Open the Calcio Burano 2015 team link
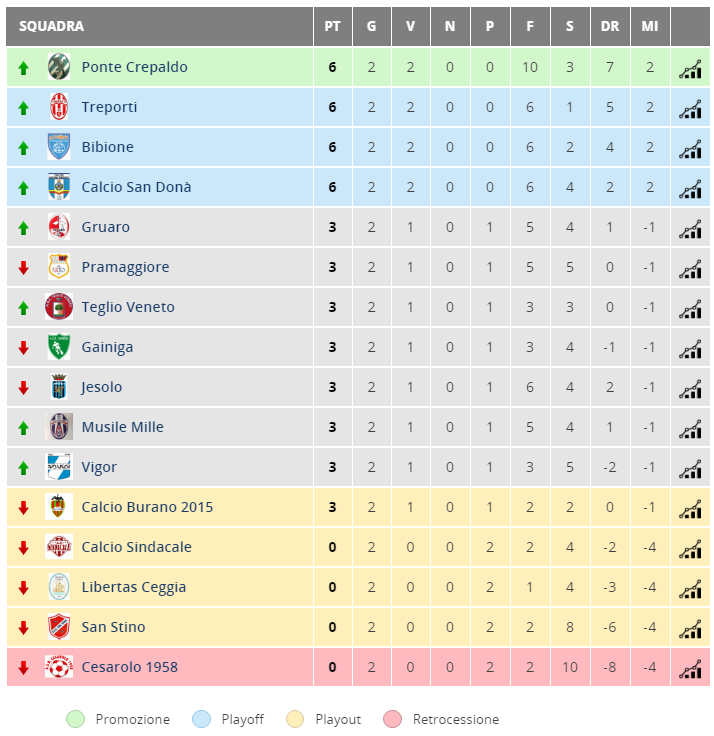The width and height of the screenshot is (714, 736). [x=147, y=507]
